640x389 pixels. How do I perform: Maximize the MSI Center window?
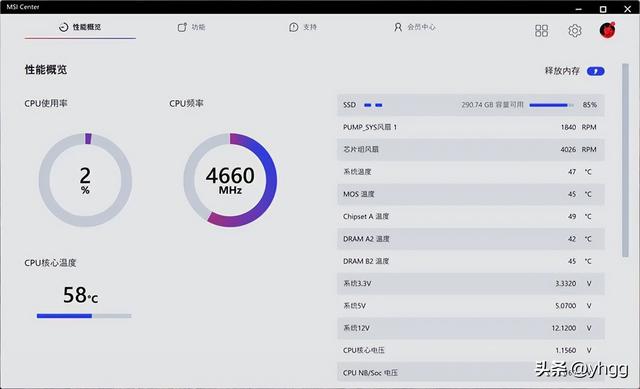tap(603, 9)
